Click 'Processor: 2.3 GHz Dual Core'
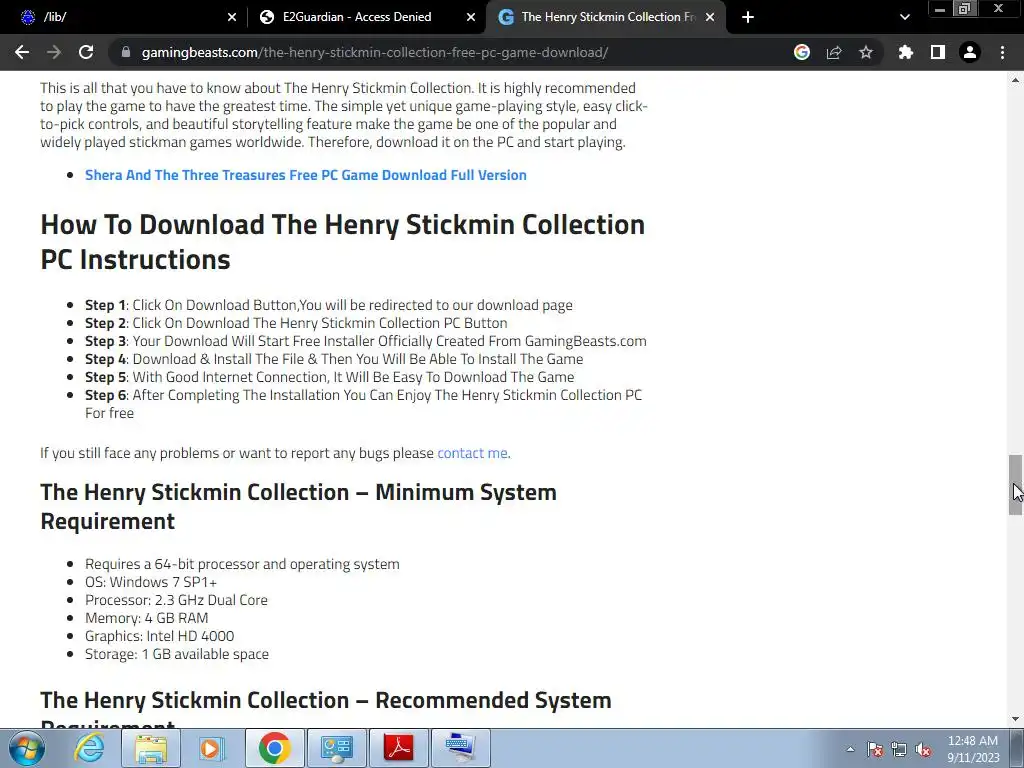This screenshot has height=768, width=1024. point(176,600)
